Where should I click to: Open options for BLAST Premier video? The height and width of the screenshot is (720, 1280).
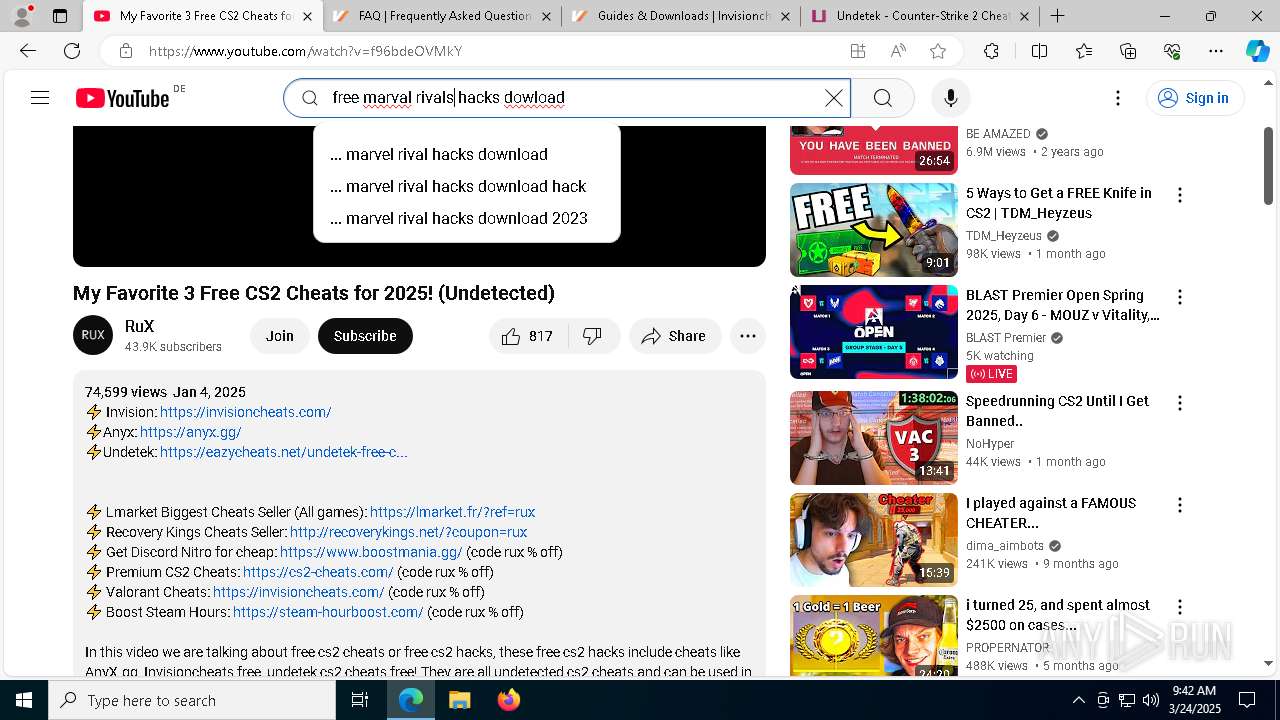(x=1180, y=297)
